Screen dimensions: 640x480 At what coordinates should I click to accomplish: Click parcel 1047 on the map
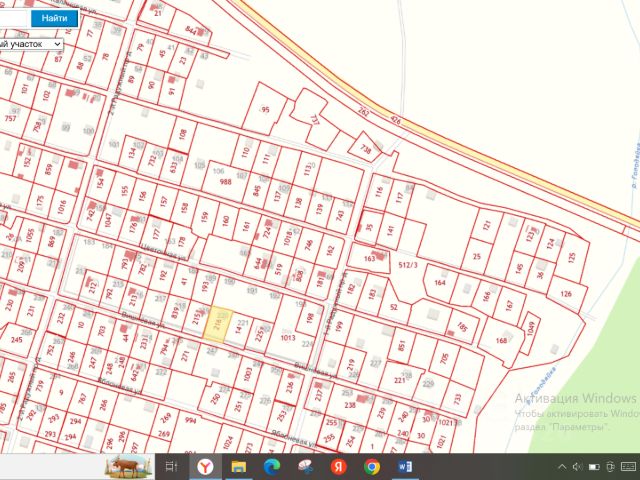click(108, 220)
